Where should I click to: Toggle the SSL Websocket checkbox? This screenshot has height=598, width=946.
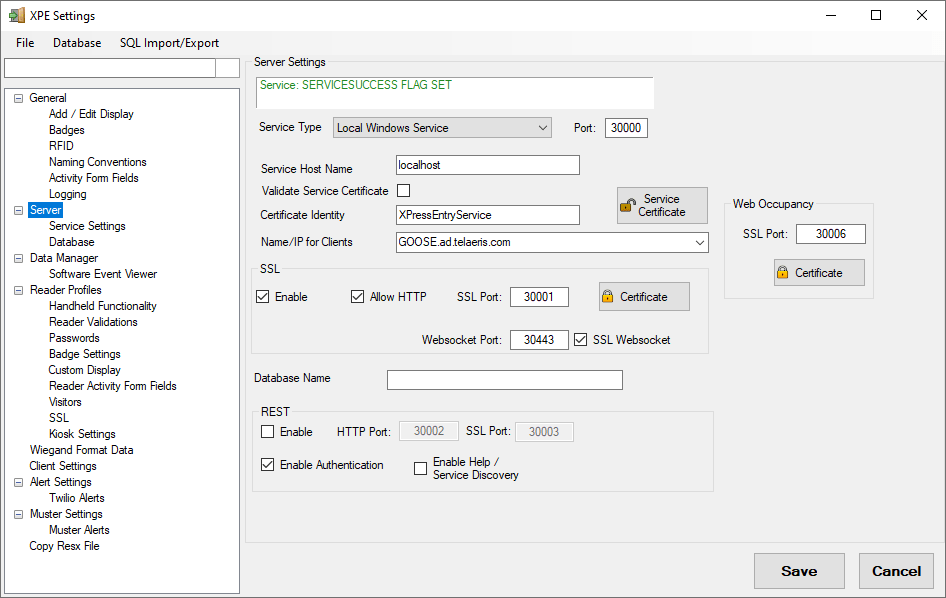click(x=580, y=340)
